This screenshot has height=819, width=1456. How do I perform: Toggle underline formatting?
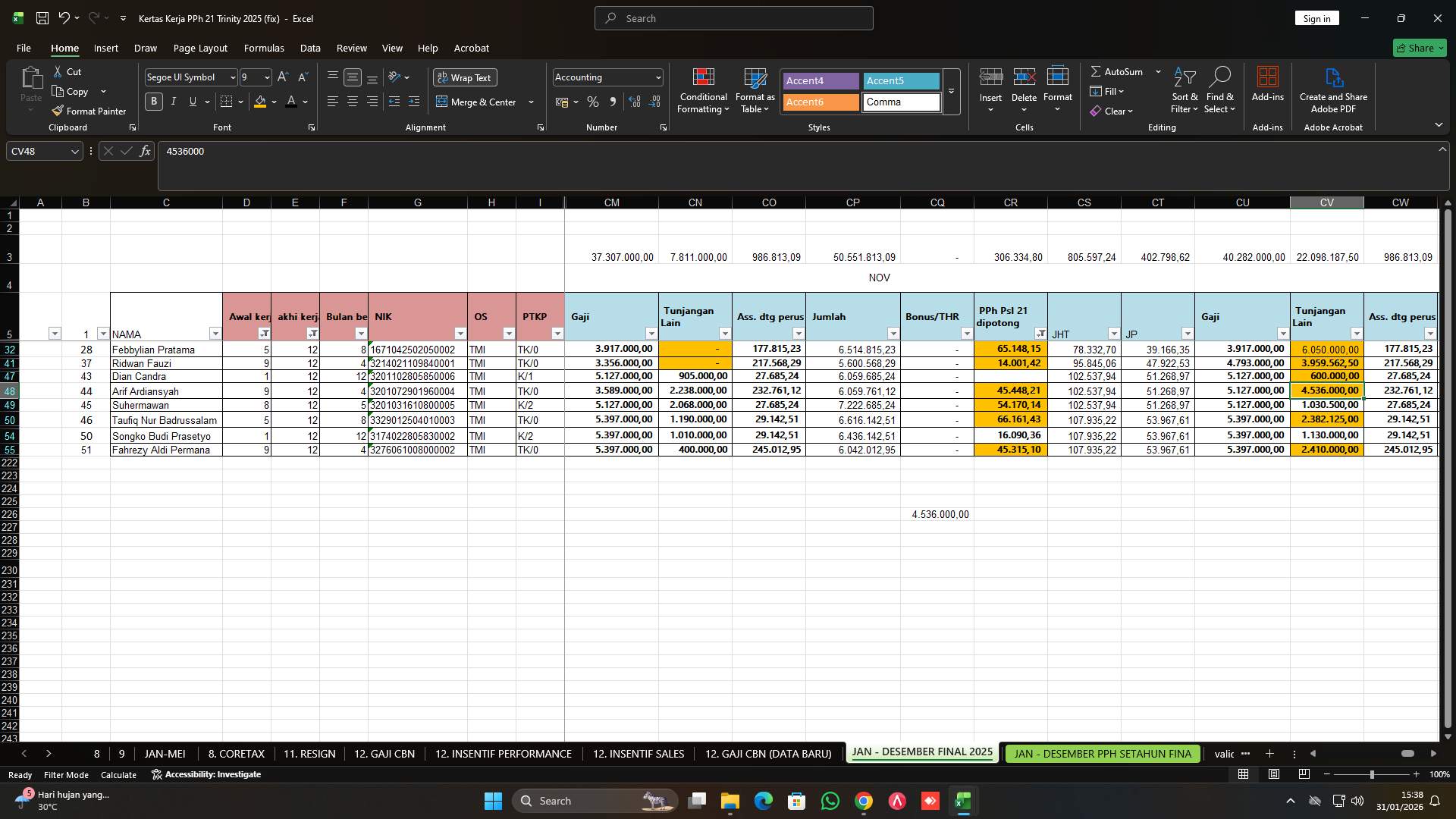(192, 101)
